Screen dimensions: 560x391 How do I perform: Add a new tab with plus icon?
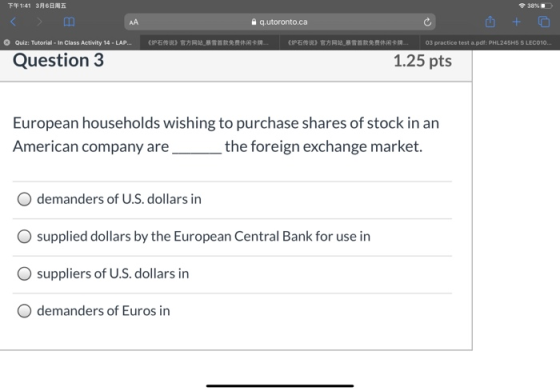coord(516,22)
